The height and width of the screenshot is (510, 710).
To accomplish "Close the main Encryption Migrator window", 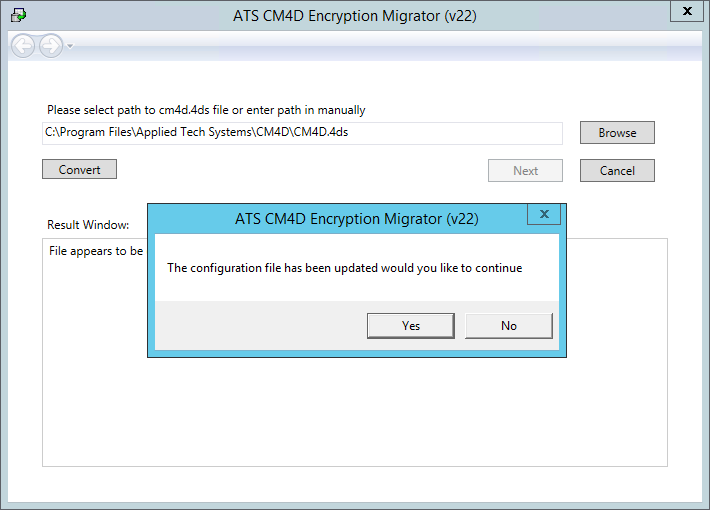I will click(685, 11).
